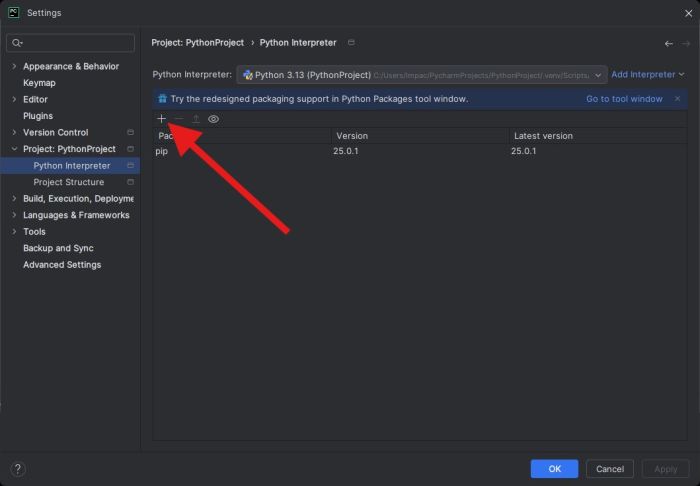Open the Add Interpreter dropdown

[647, 74]
